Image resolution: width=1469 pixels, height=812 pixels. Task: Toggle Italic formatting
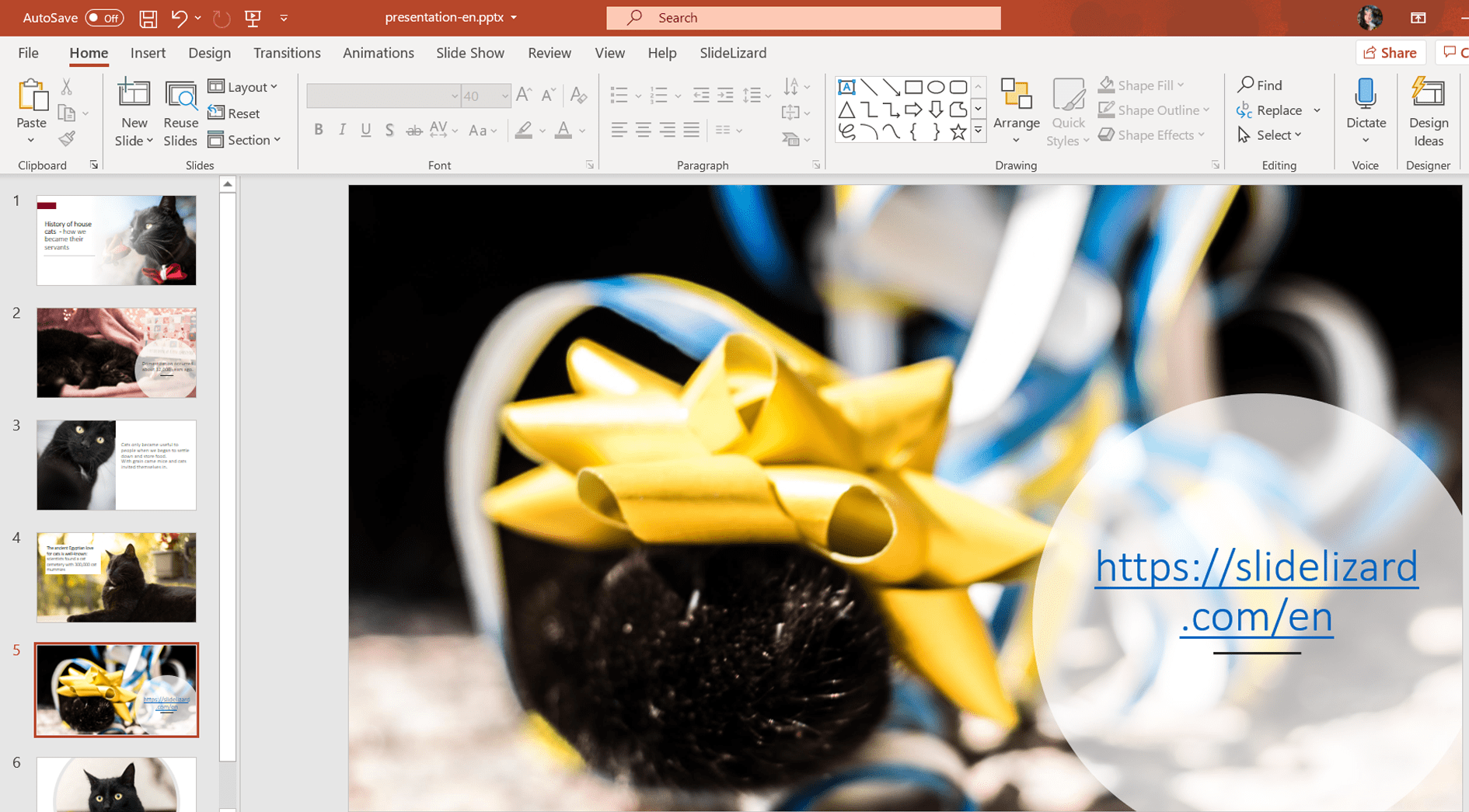342,131
